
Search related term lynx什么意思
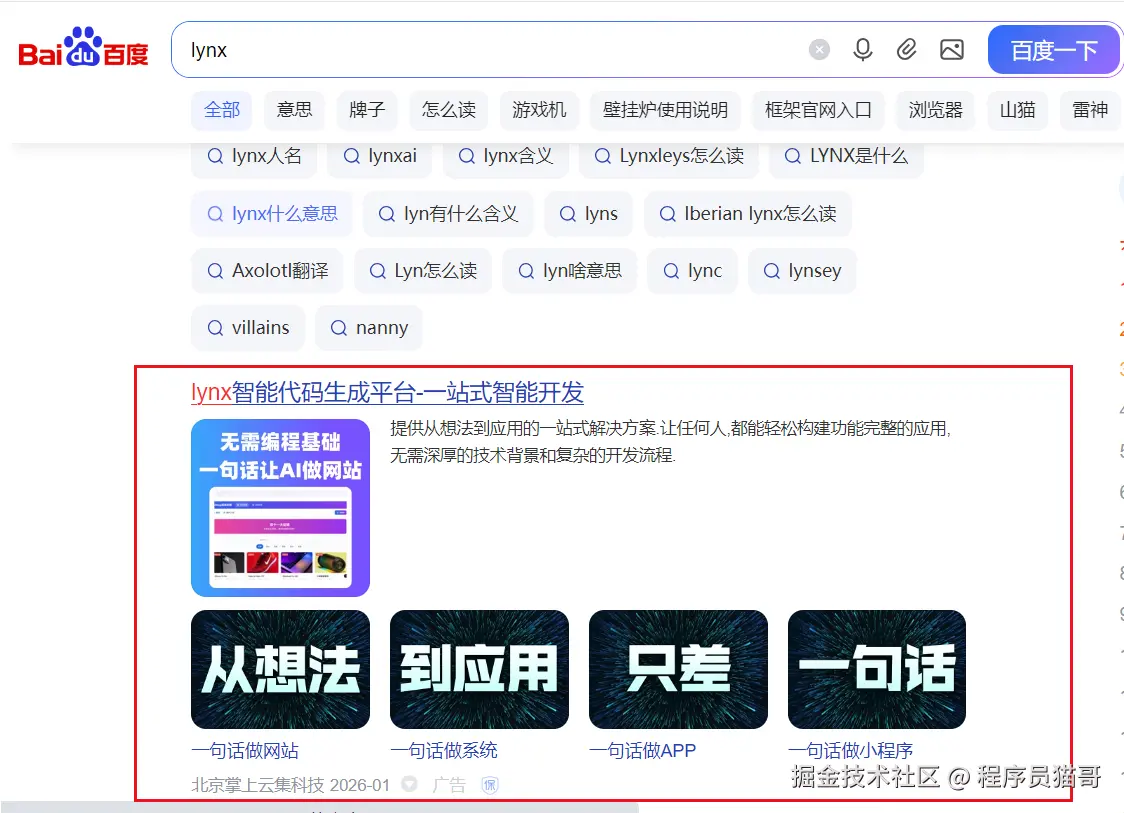coord(272,214)
